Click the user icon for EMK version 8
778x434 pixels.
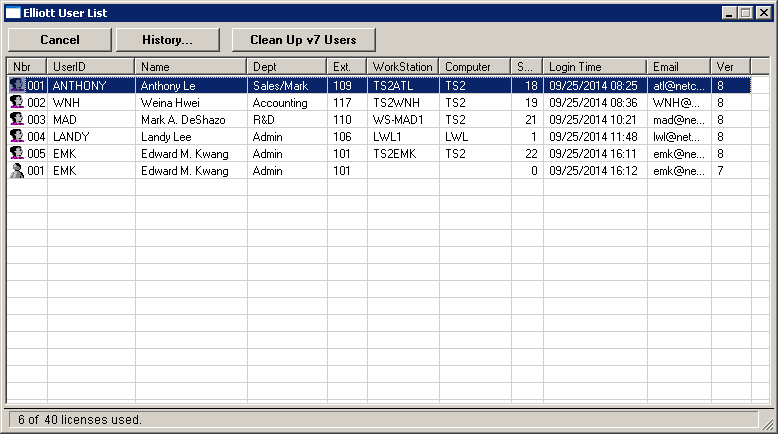click(16, 153)
